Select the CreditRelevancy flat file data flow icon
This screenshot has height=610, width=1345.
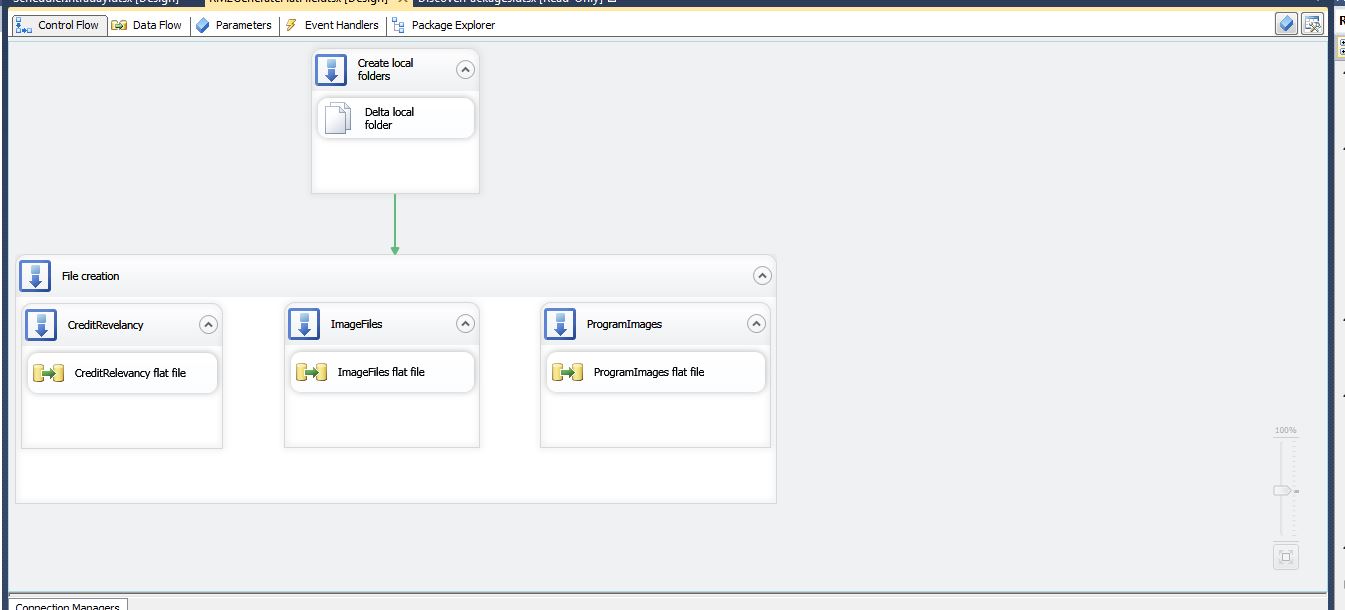pos(48,373)
